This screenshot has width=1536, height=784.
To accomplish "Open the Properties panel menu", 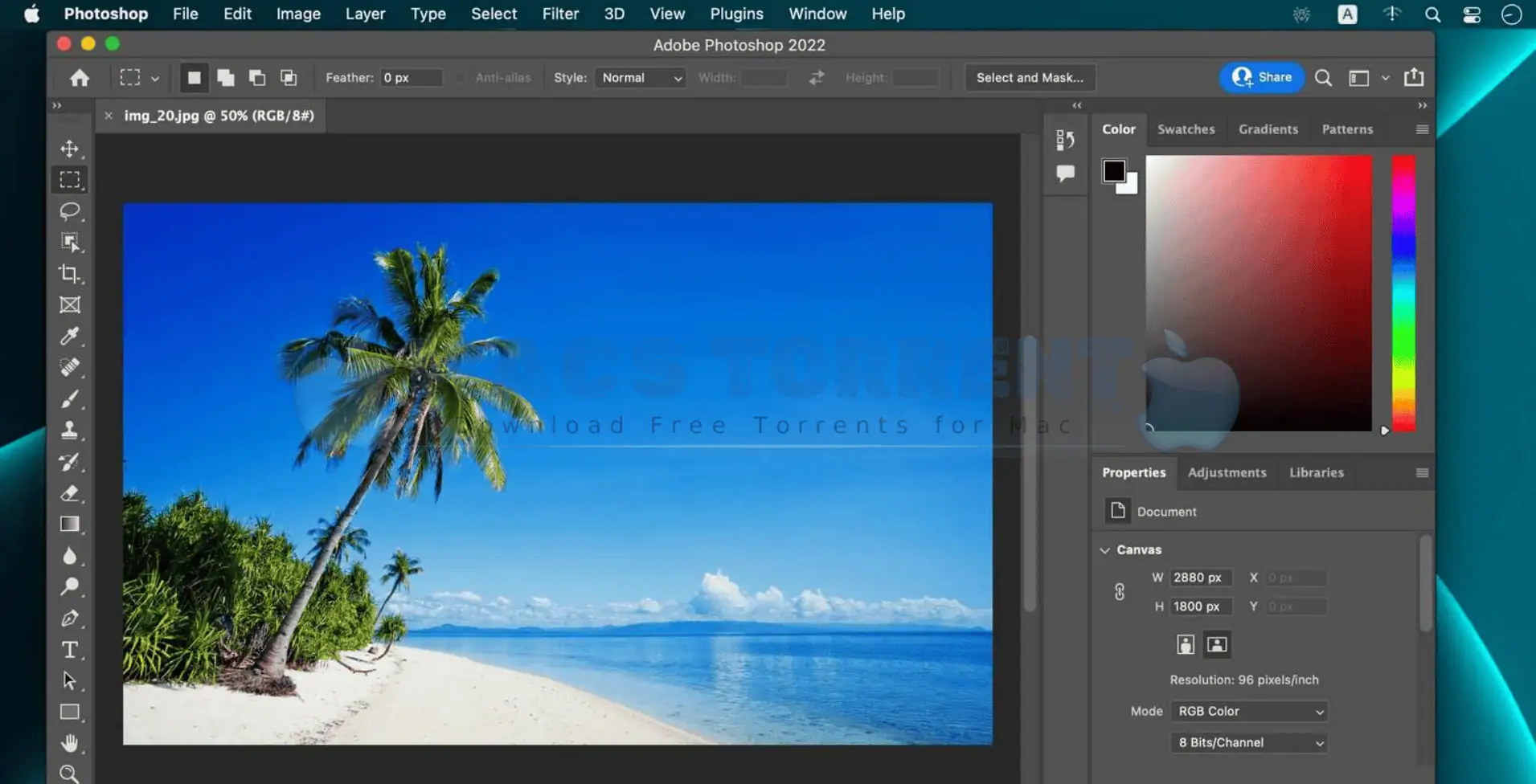I will (1422, 473).
